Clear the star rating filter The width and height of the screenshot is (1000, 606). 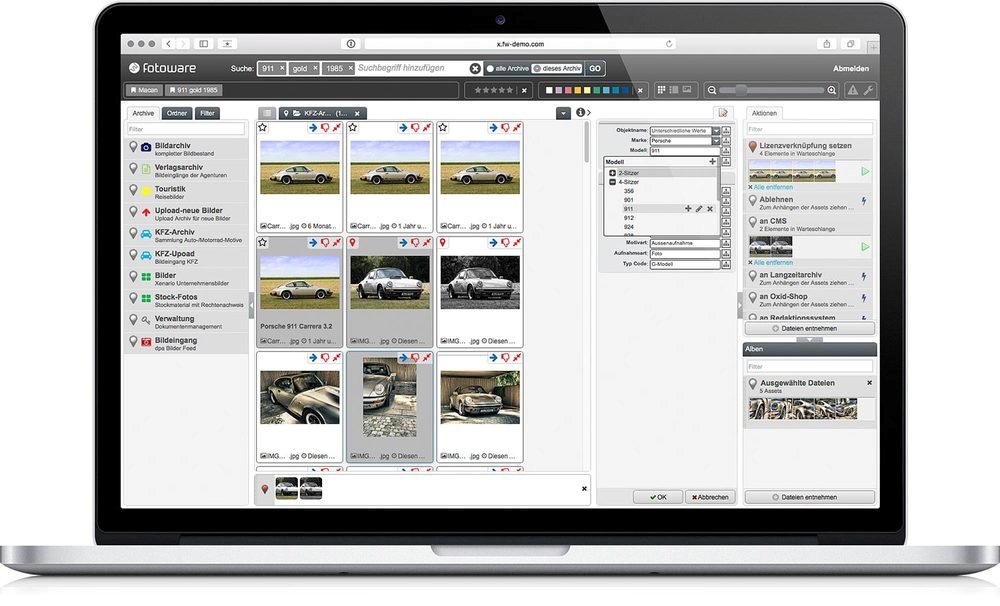pos(524,91)
